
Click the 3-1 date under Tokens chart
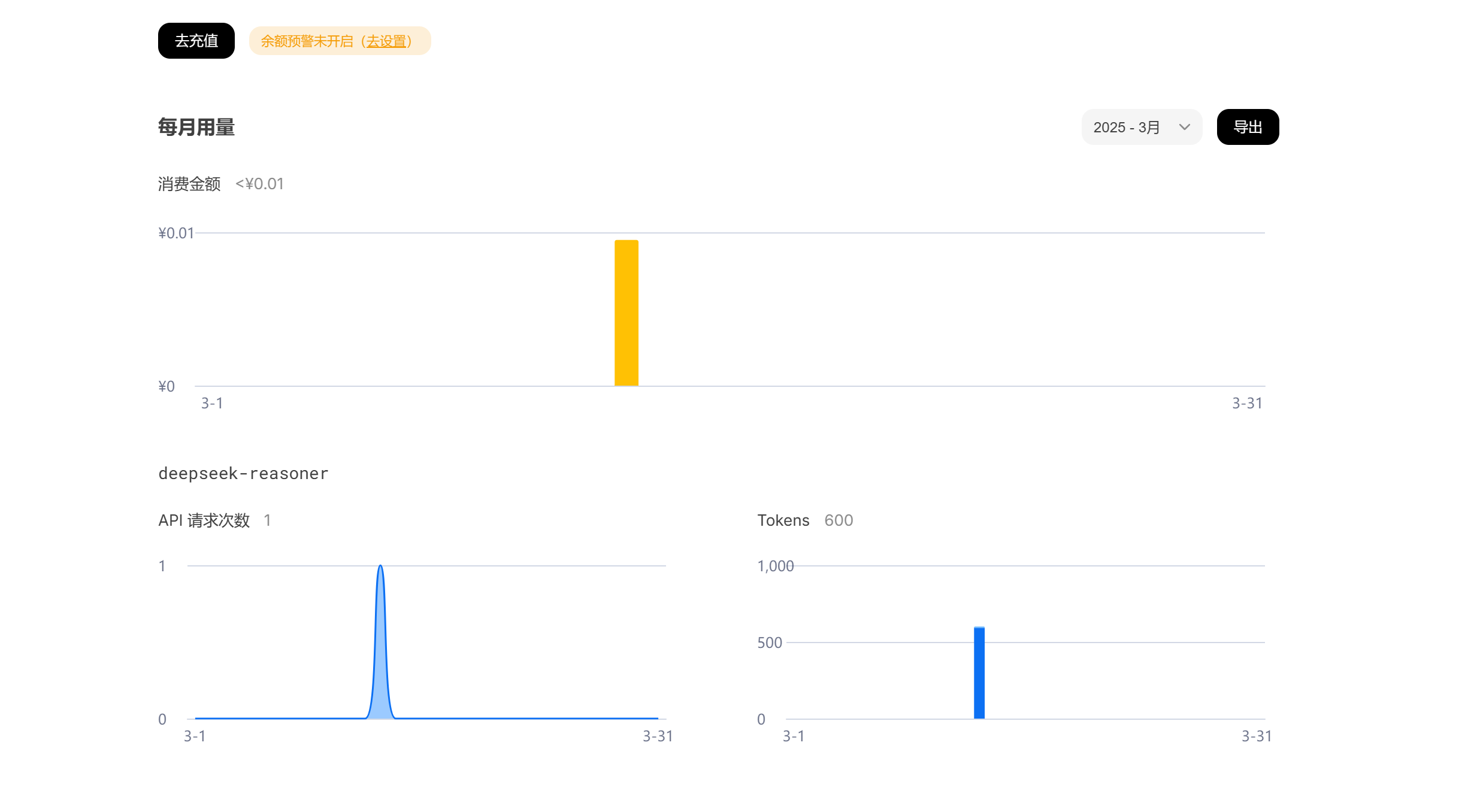[x=793, y=736]
